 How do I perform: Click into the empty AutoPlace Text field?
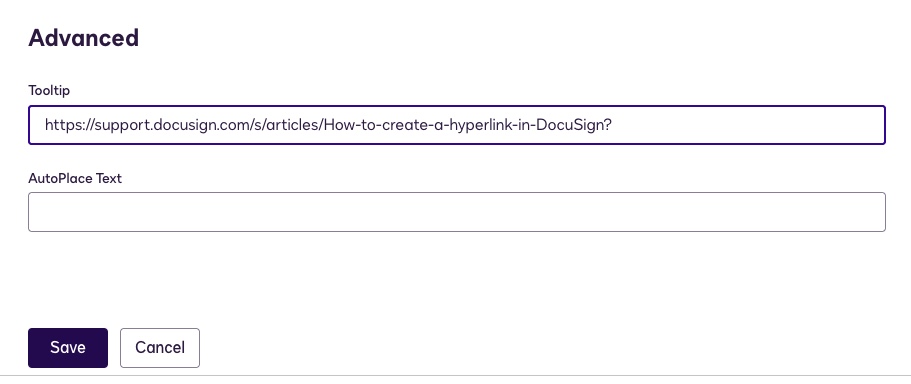(457, 212)
